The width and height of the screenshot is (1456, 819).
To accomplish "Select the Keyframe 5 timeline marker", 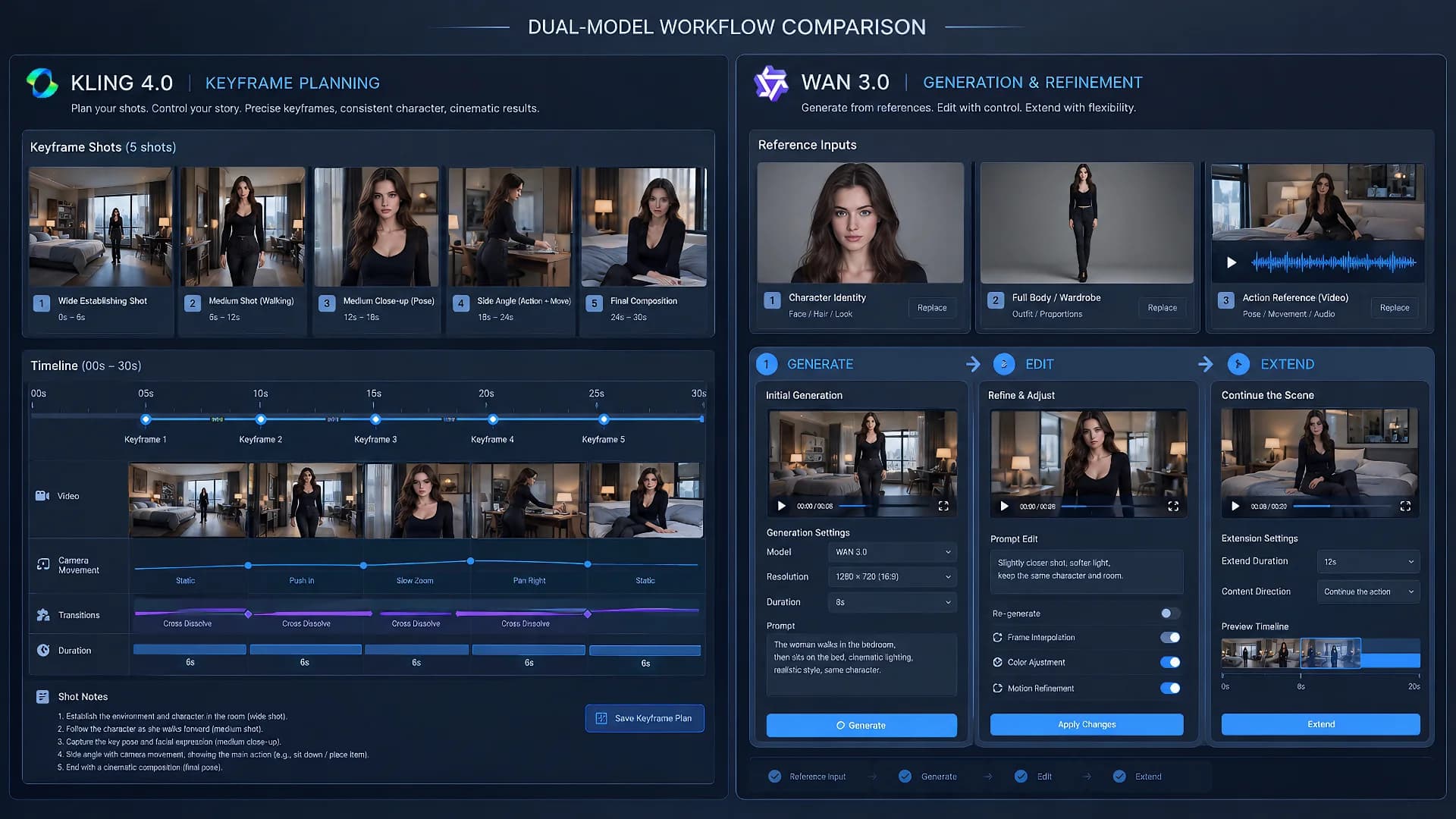I will 604,419.
